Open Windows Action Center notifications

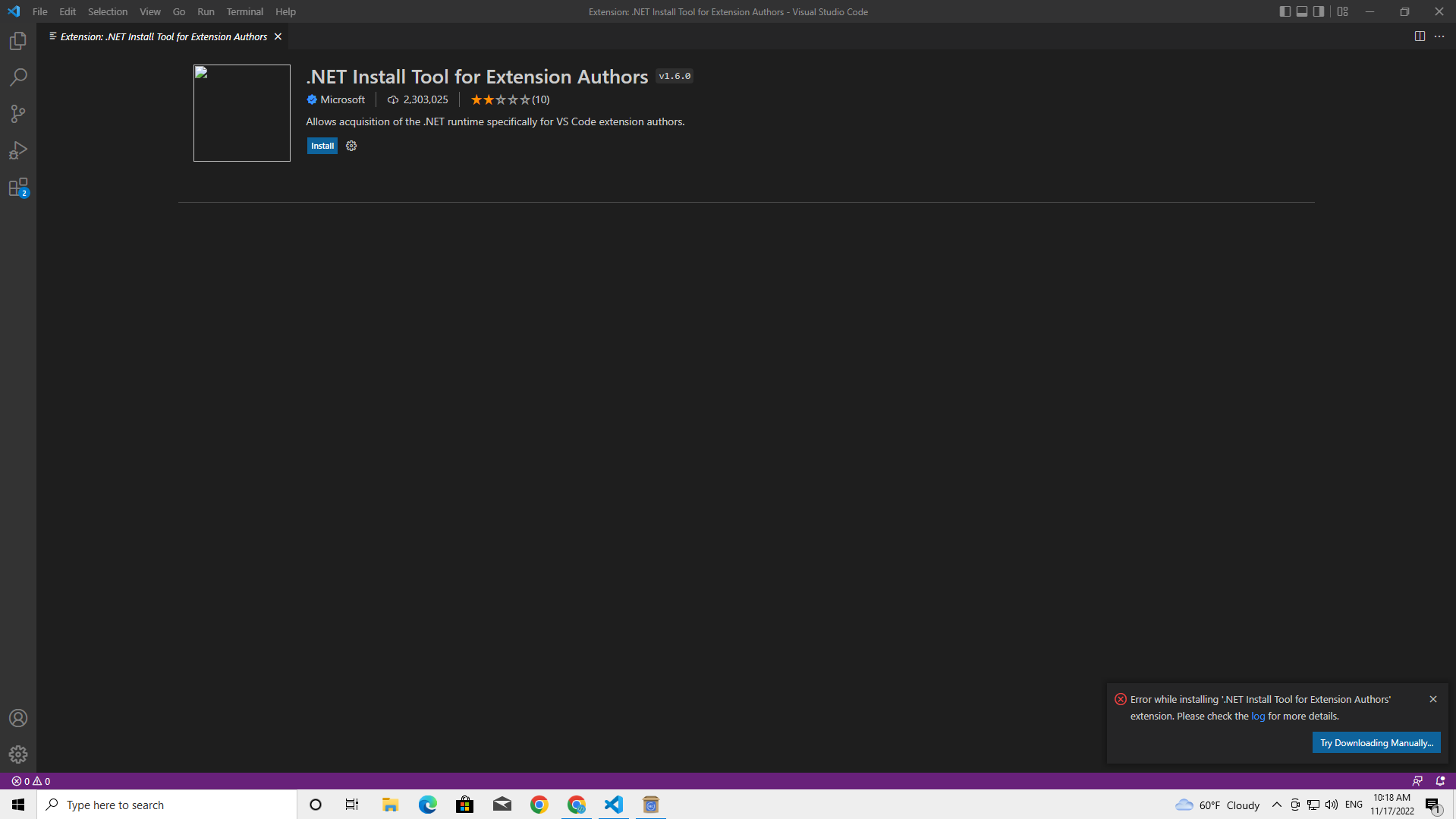[1433, 805]
